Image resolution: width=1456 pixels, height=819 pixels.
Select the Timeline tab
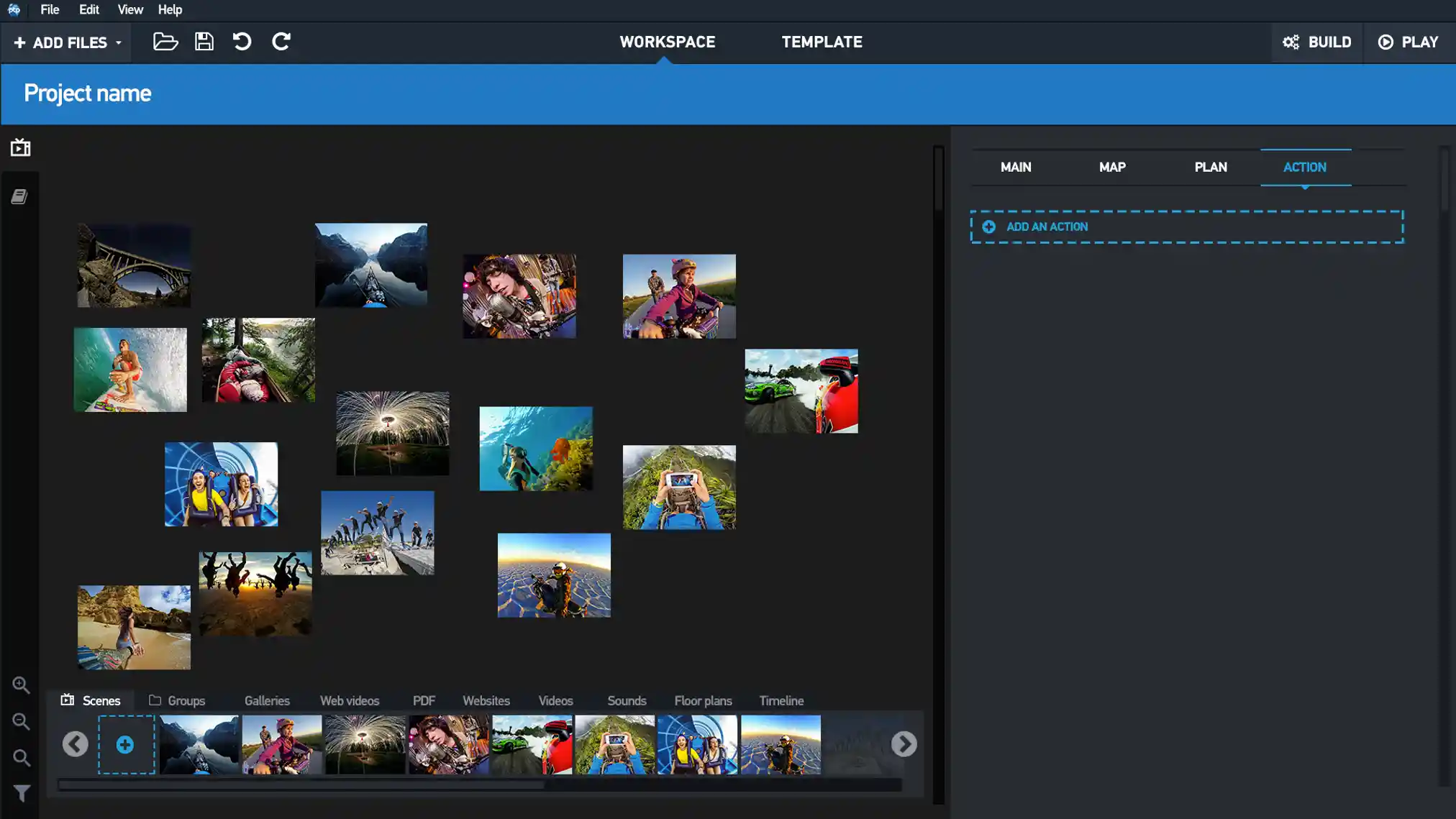(781, 700)
